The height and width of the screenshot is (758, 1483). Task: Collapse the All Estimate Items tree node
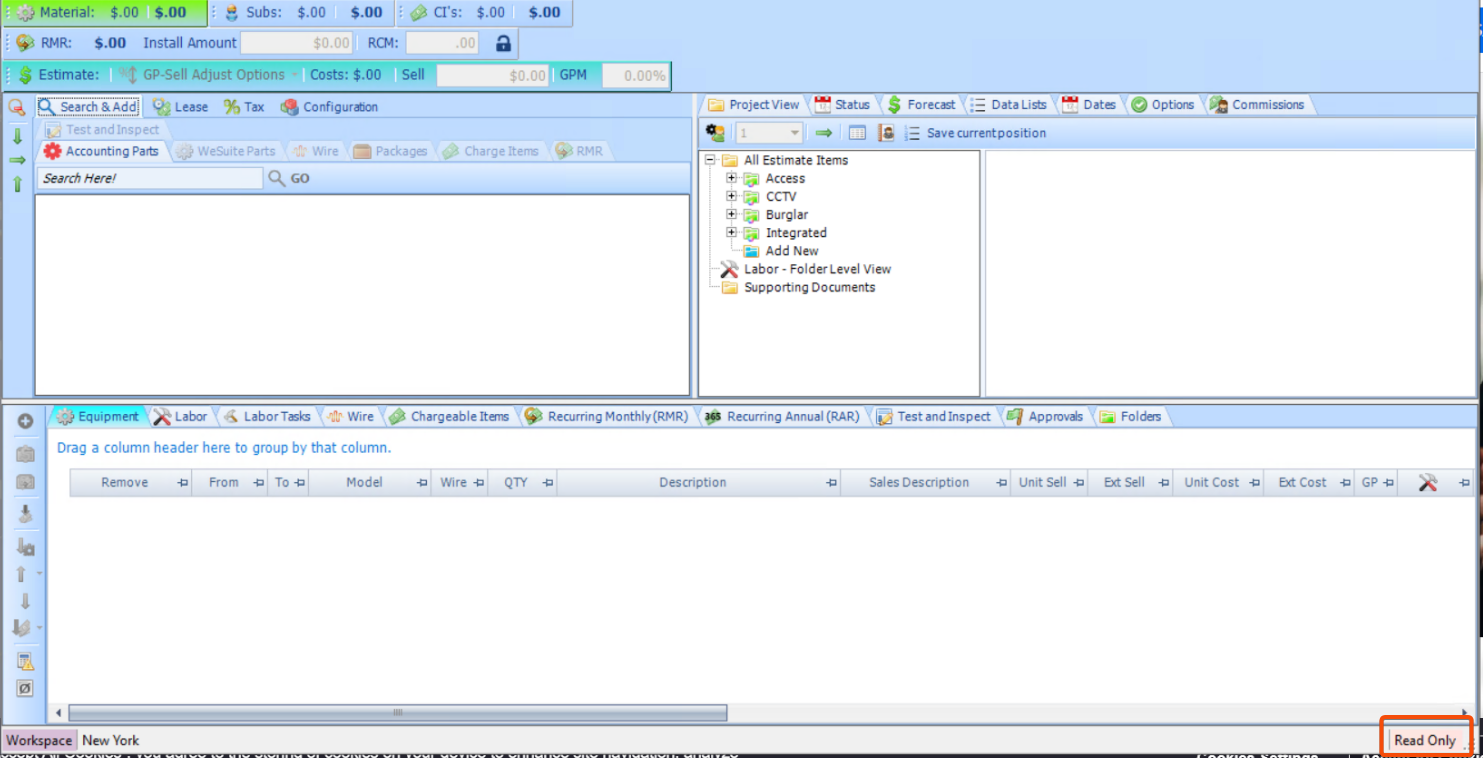(x=710, y=160)
